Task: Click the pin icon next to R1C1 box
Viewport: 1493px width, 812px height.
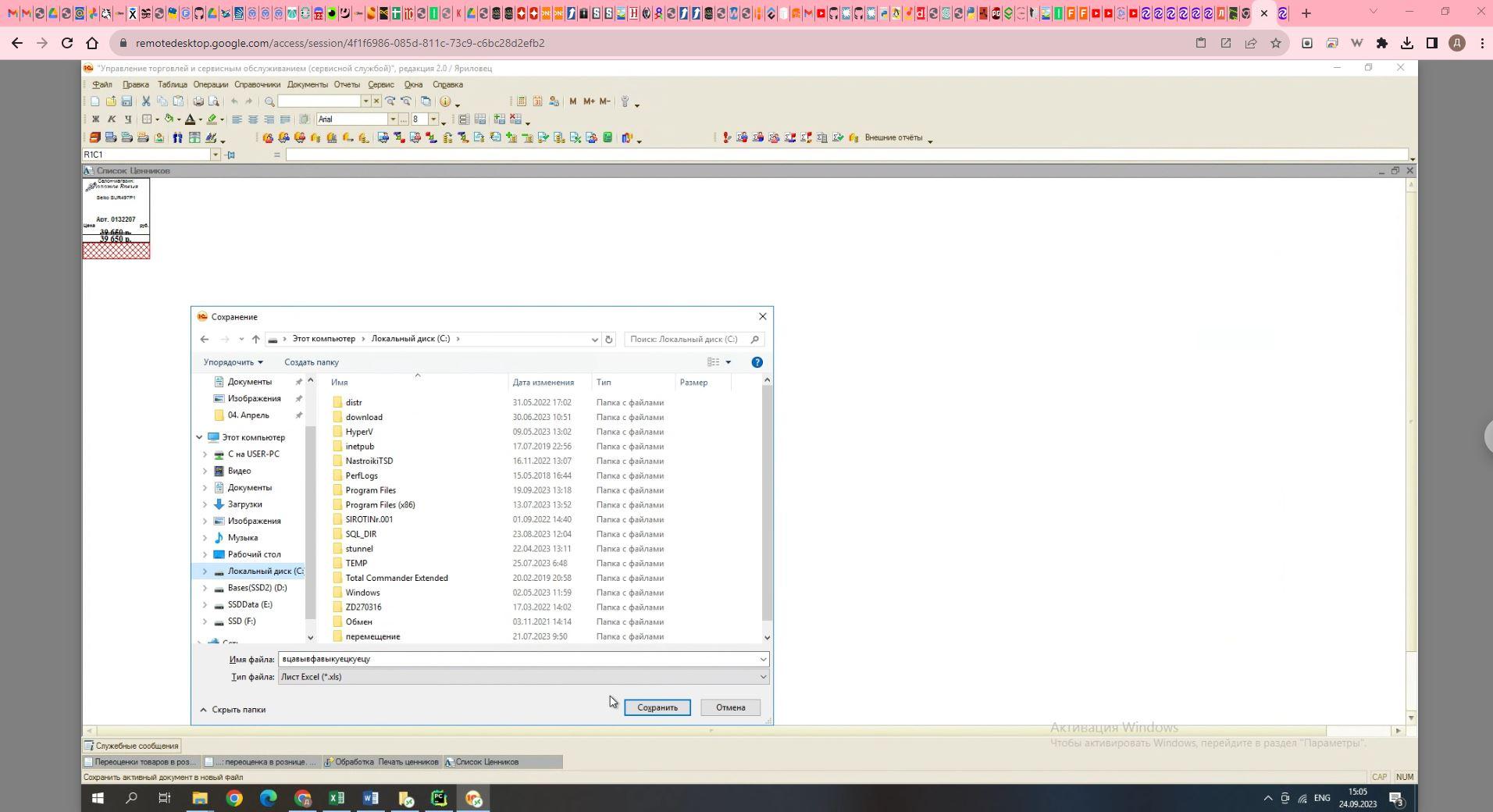Action: pos(230,155)
